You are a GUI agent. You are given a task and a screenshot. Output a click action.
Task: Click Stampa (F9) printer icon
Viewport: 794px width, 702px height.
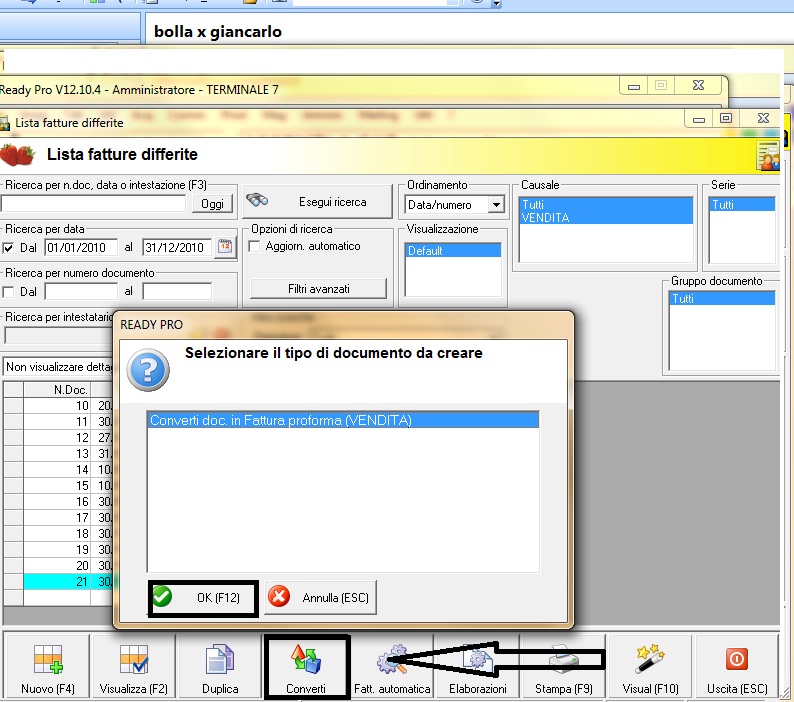click(x=564, y=659)
